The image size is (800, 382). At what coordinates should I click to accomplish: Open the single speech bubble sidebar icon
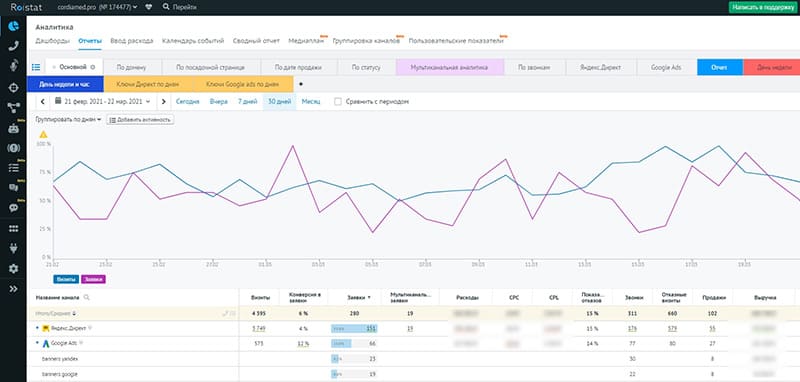click(13, 208)
